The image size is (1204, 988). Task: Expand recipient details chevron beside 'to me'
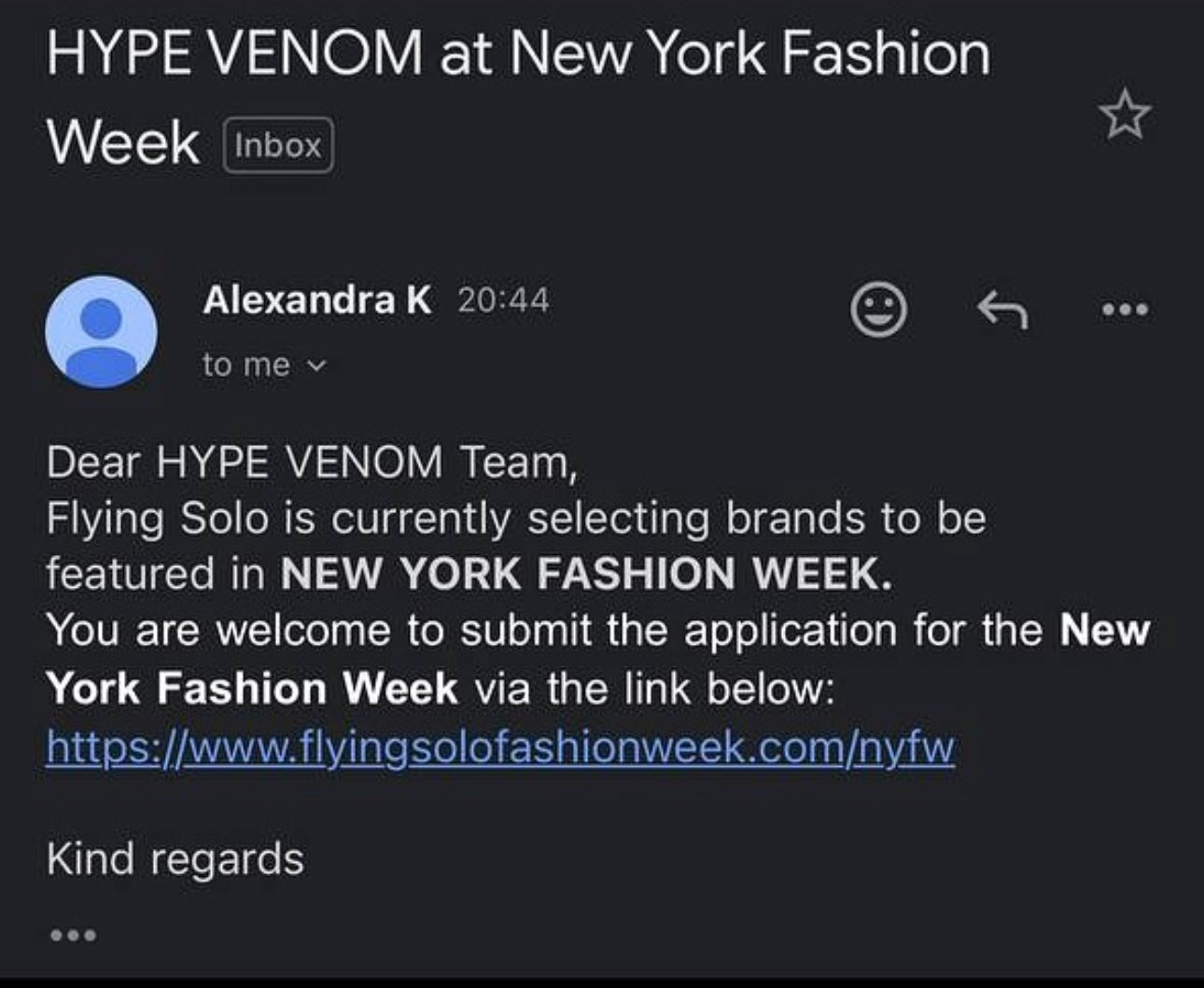tap(317, 366)
